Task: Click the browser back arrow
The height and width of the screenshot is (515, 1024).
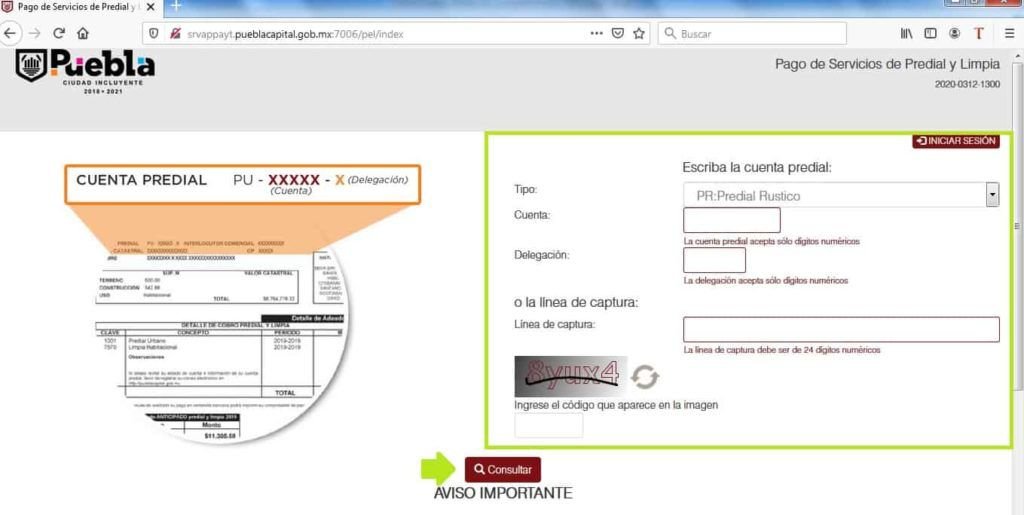Action: coord(10,33)
